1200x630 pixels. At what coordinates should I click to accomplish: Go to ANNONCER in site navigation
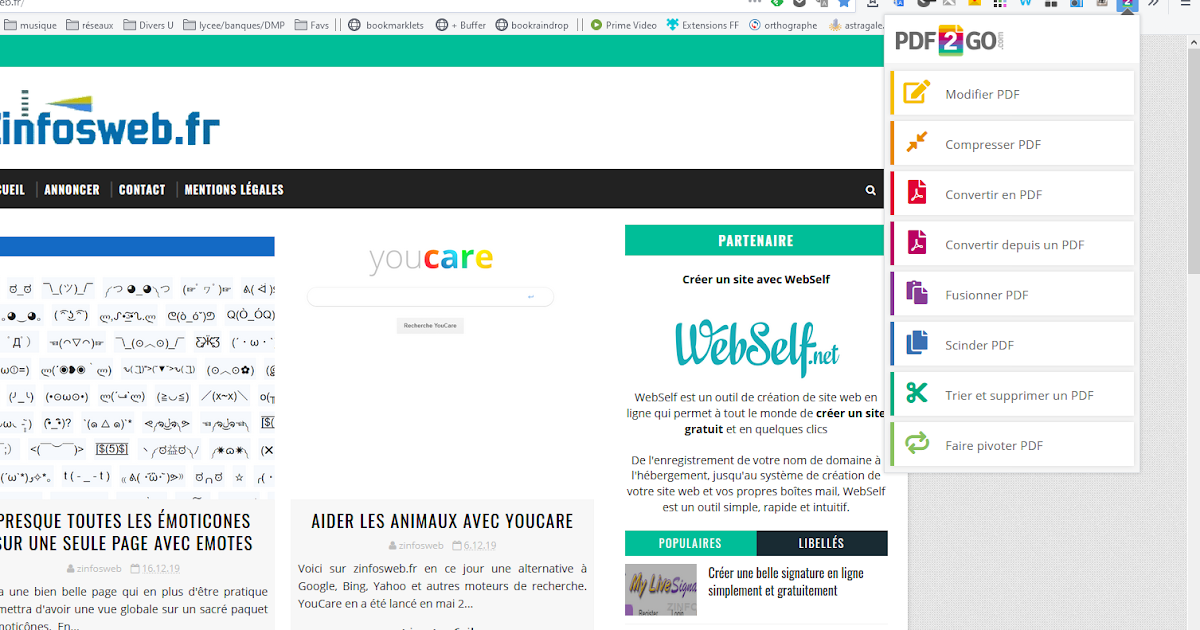pyautogui.click(x=72, y=189)
